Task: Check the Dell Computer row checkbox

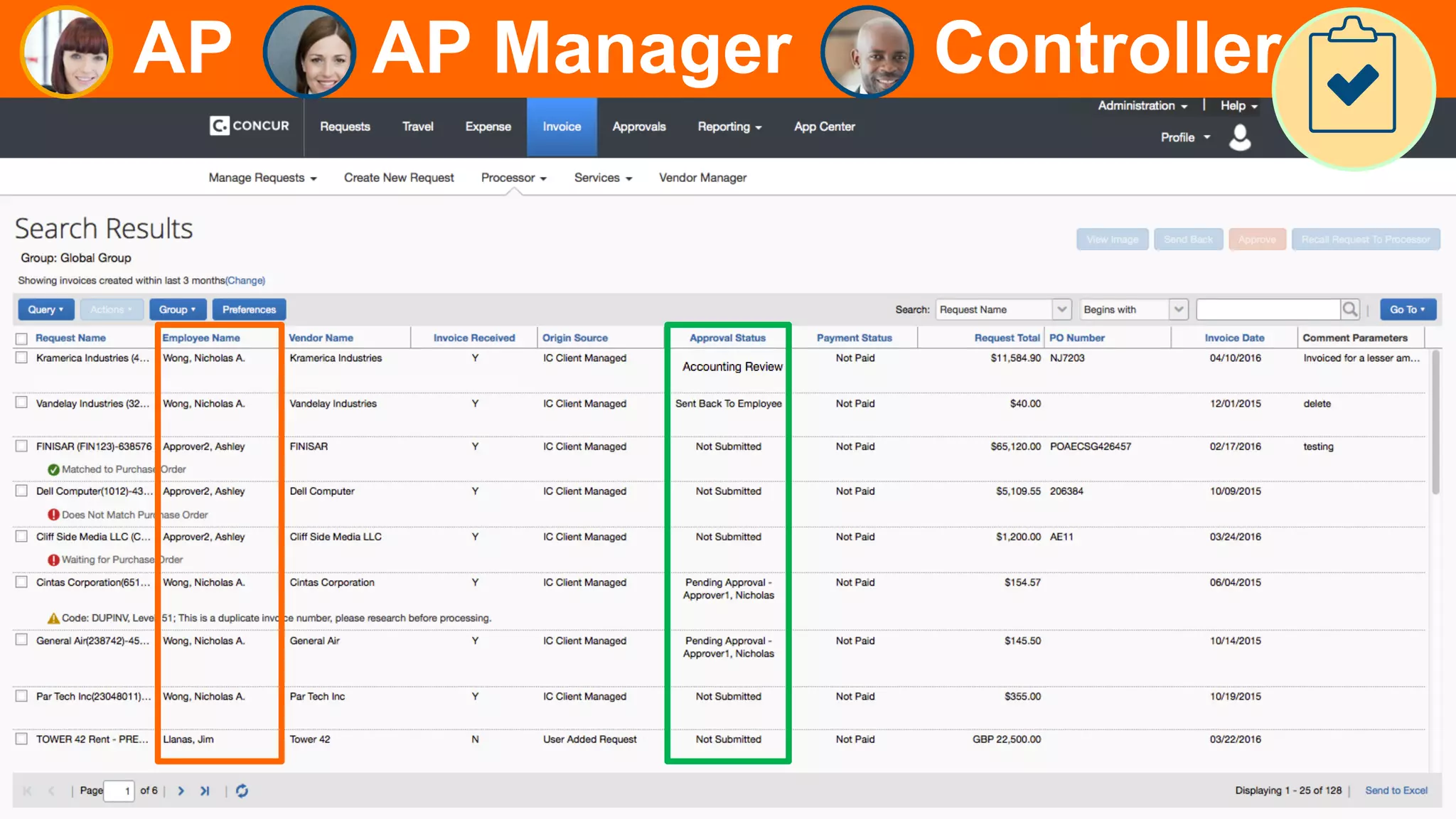Action: 22,491
